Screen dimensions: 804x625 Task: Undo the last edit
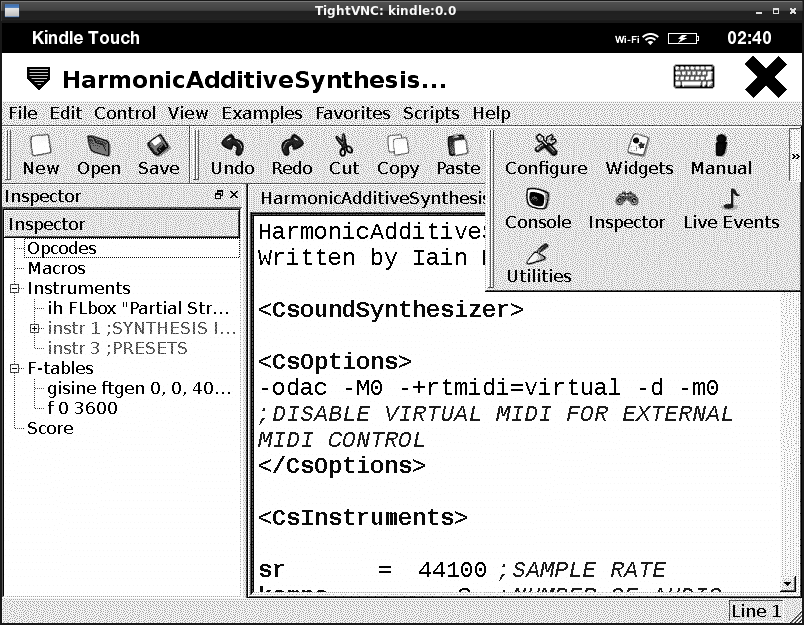(232, 155)
